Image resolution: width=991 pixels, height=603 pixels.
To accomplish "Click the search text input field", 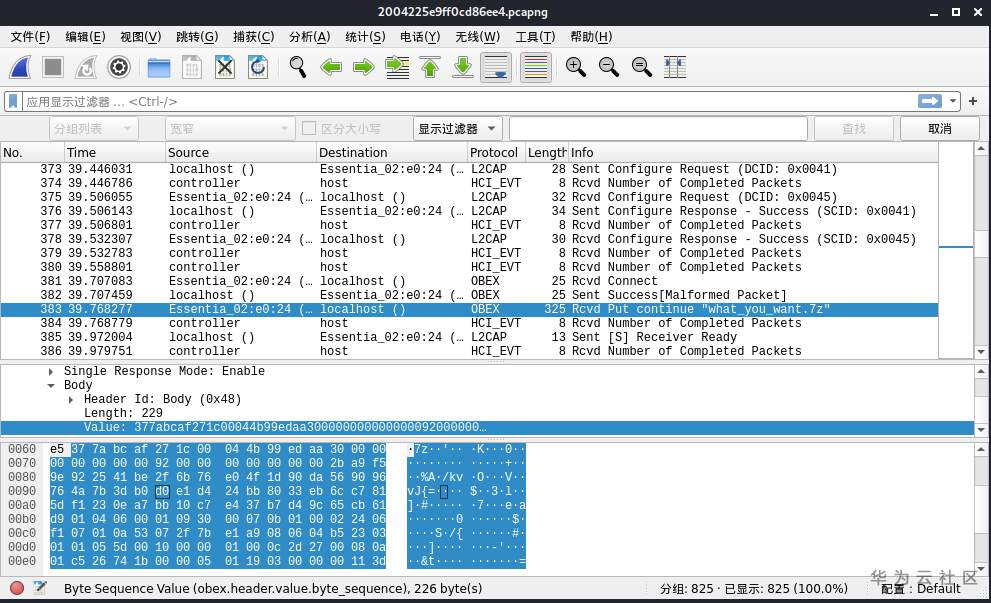I will [659, 128].
